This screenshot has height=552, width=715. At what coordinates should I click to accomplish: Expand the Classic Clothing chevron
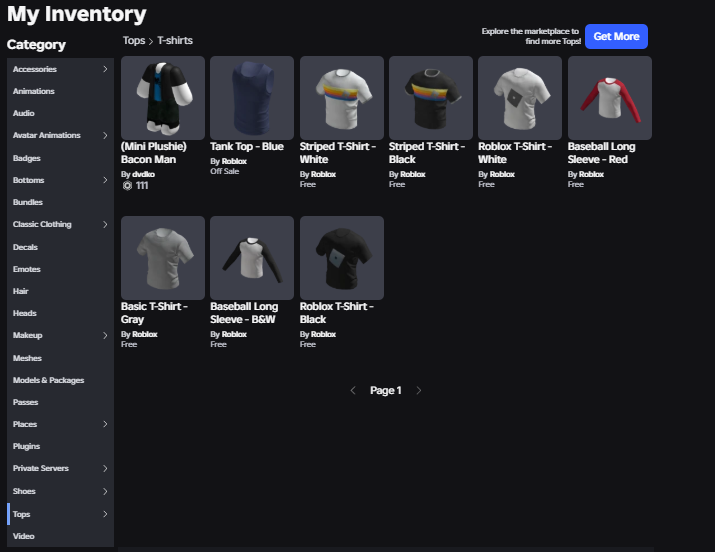click(x=105, y=224)
